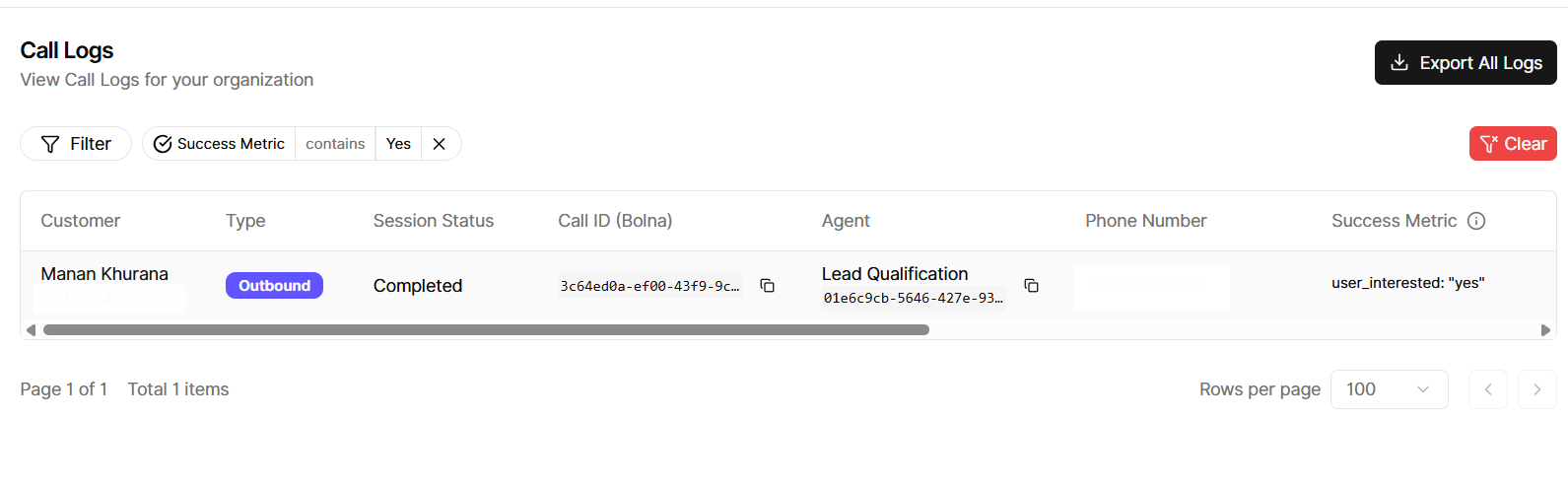Click the checkmark icon beside Success Metric filter
Viewport: 1568px width, 490px height.
pyautogui.click(x=163, y=144)
